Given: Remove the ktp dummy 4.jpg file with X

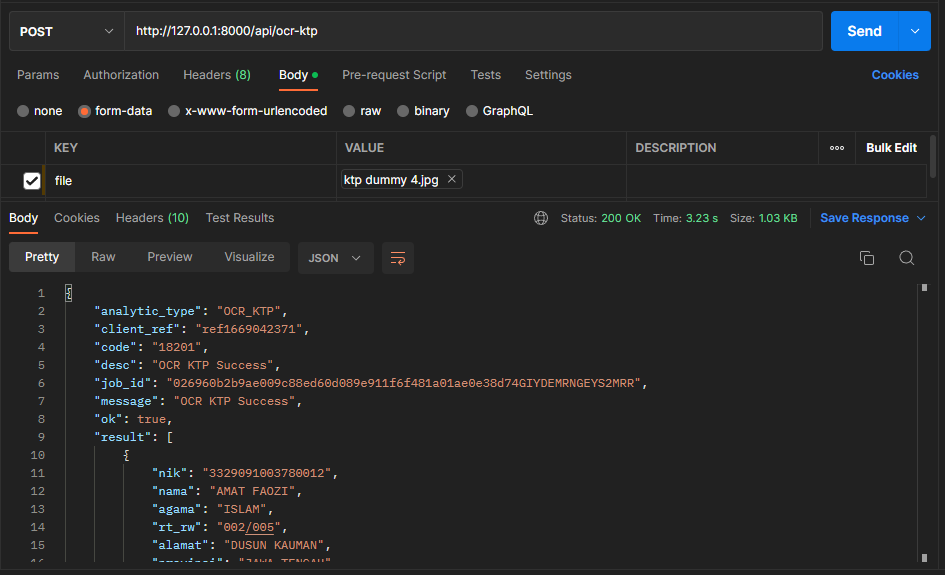Looking at the screenshot, I should pyautogui.click(x=451, y=179).
